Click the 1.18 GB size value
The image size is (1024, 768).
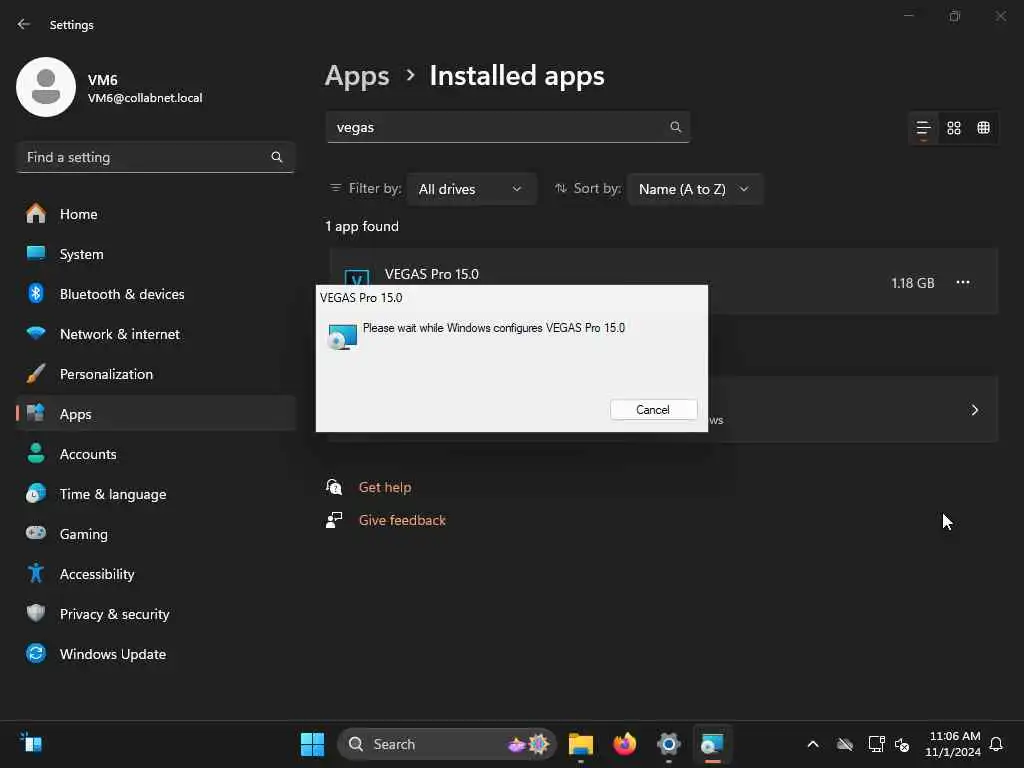tap(912, 283)
